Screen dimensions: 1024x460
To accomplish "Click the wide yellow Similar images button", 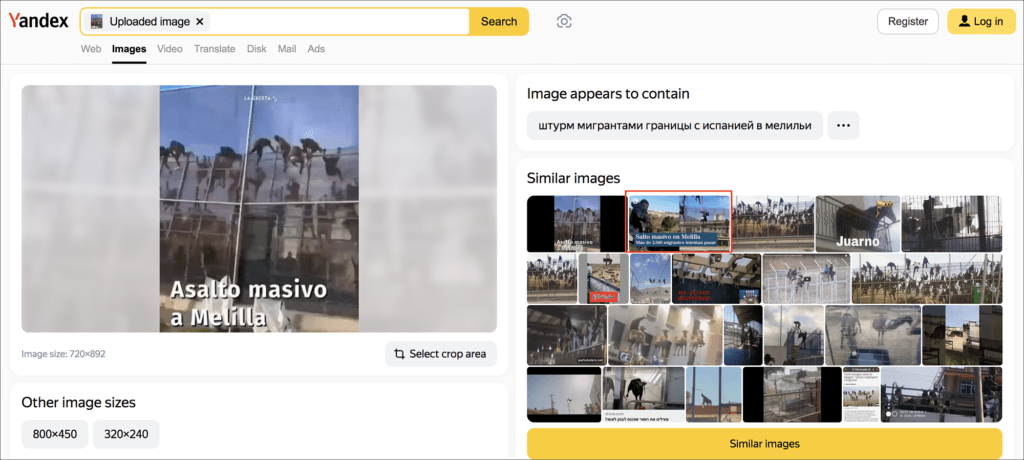I will 764,443.
